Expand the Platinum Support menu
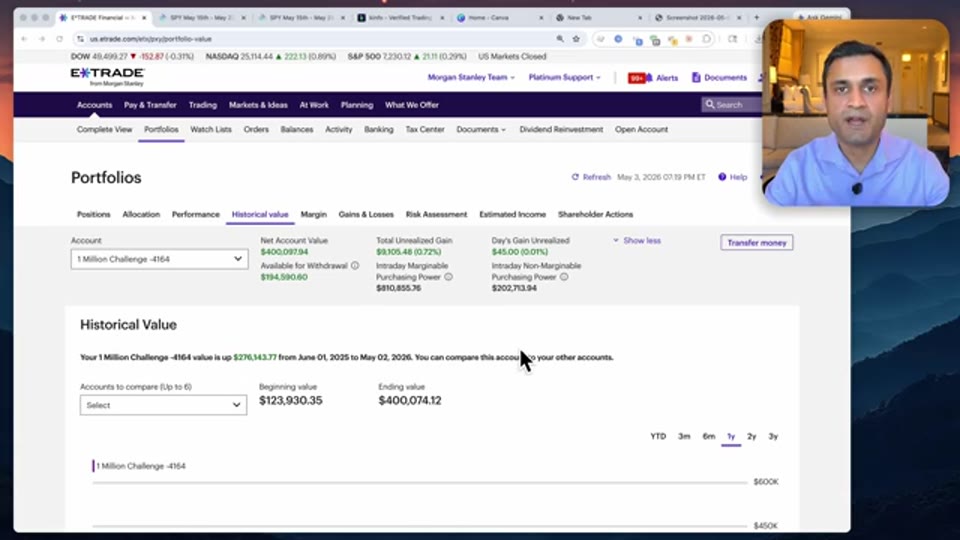The image size is (960, 540). [x=564, y=77]
